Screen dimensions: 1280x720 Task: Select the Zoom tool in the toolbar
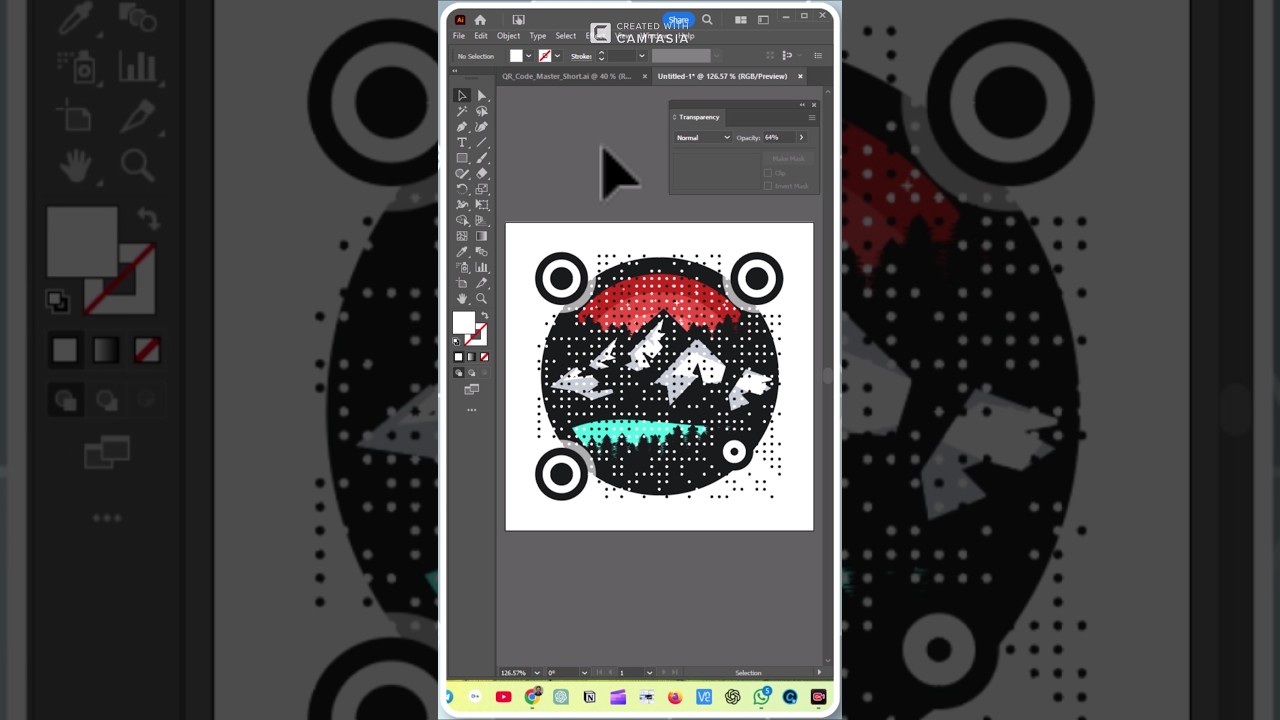click(x=481, y=298)
